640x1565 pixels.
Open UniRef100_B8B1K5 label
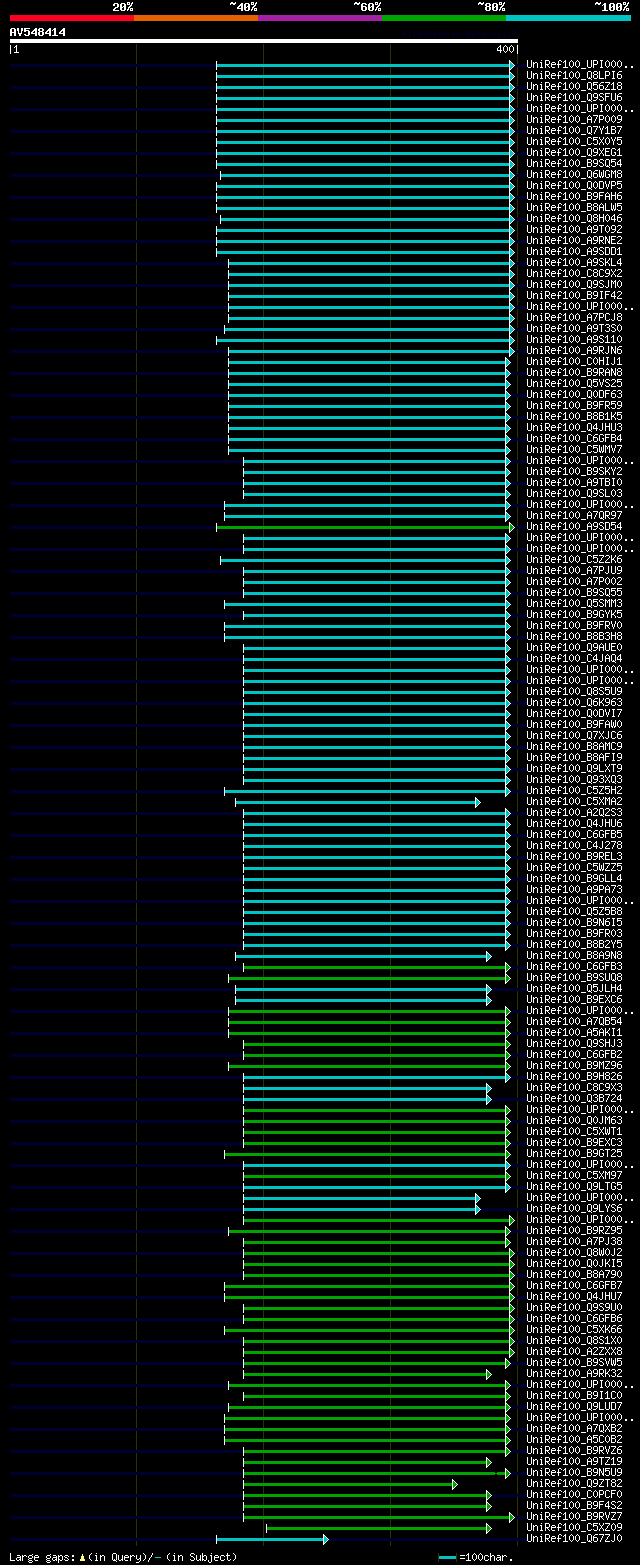(574, 416)
